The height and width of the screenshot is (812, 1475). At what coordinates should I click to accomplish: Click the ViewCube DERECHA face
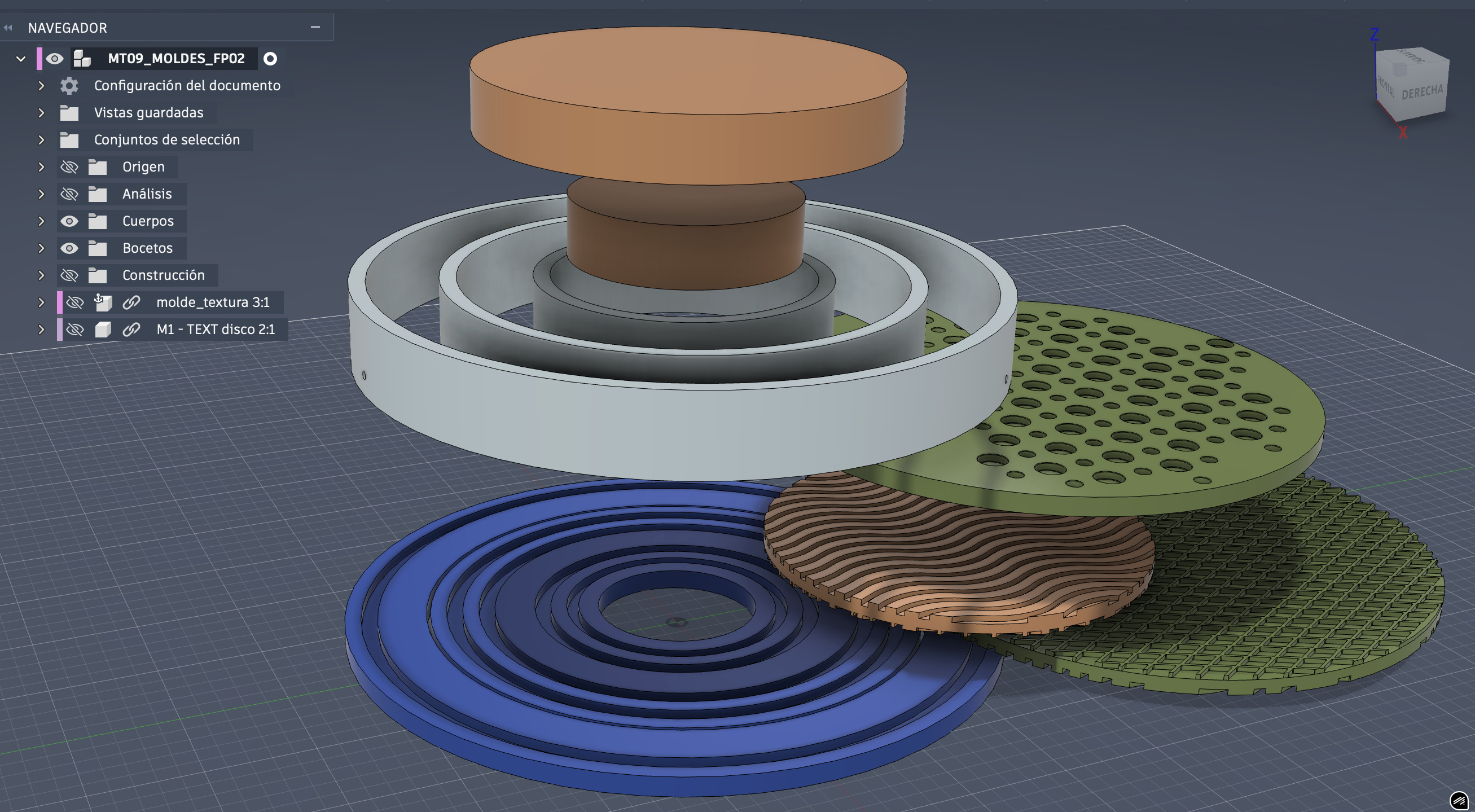coord(1423,91)
